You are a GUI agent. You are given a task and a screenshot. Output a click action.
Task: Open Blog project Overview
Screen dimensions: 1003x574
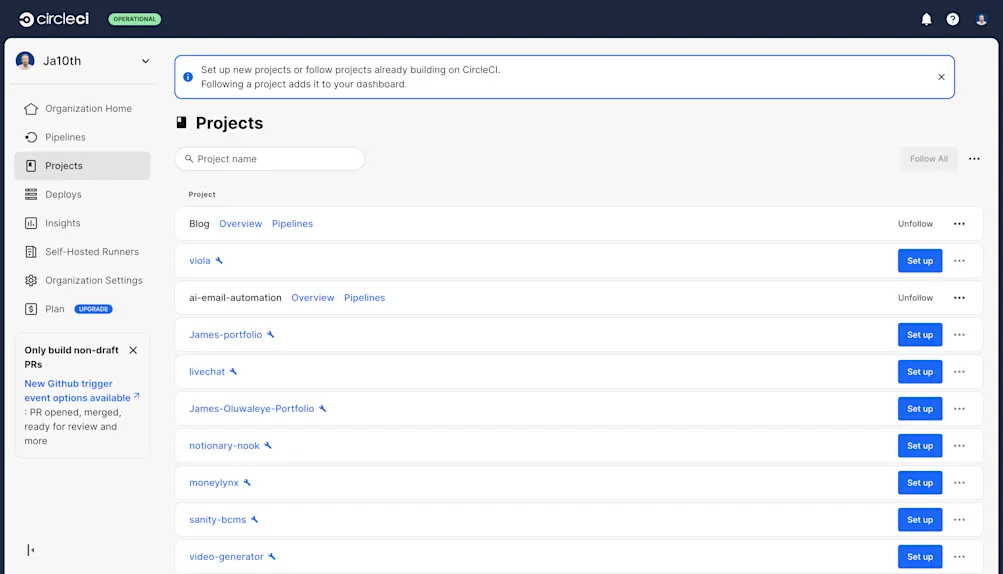coord(241,224)
